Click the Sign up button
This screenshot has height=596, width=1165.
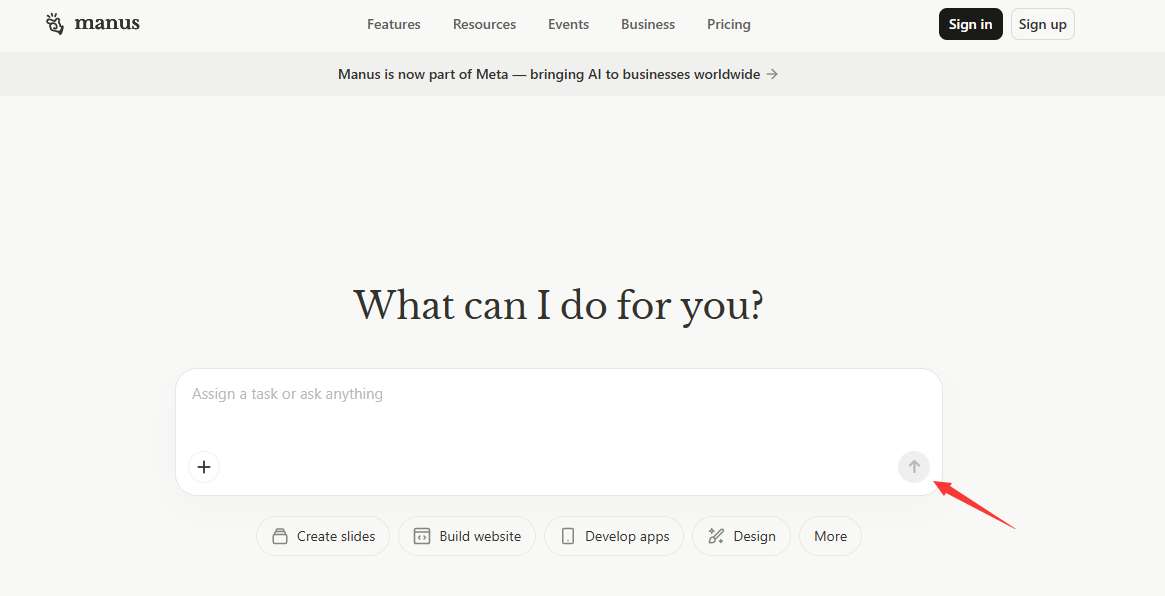pyautogui.click(x=1042, y=24)
